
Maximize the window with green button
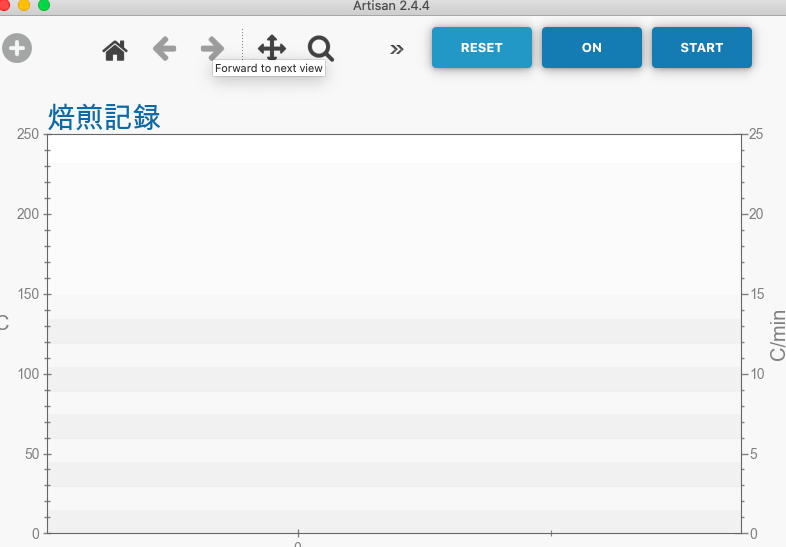44,5
